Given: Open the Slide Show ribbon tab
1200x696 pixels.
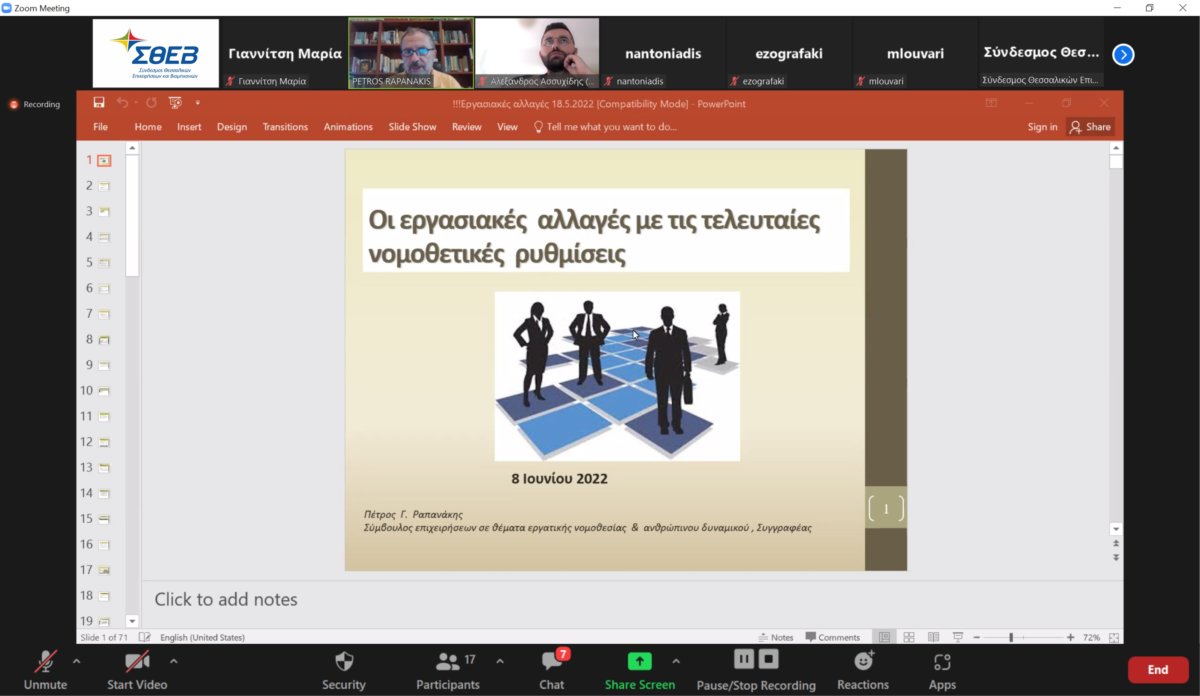Looking at the screenshot, I should tap(412, 127).
